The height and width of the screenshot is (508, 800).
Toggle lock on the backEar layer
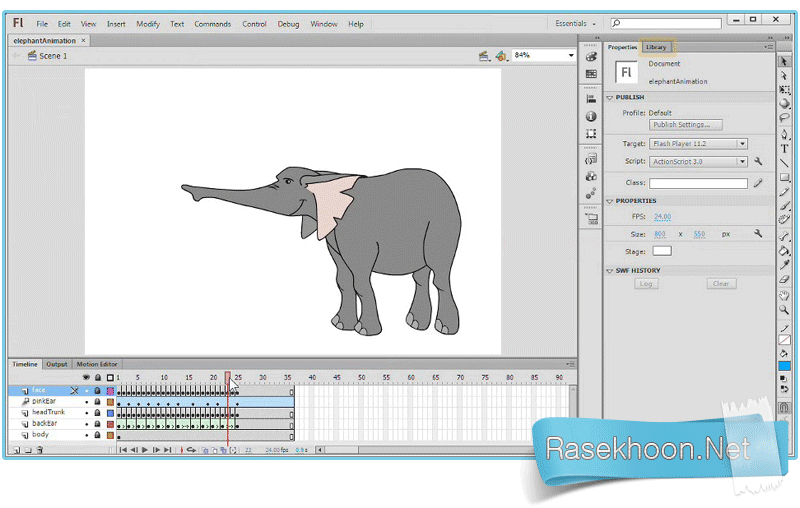[x=97, y=424]
